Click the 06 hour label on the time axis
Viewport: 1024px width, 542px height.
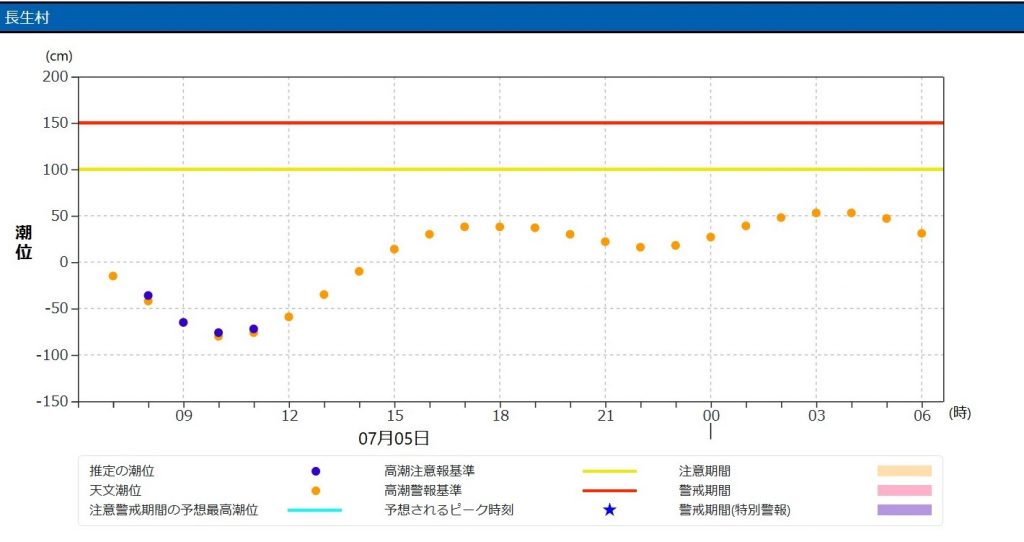click(x=922, y=416)
